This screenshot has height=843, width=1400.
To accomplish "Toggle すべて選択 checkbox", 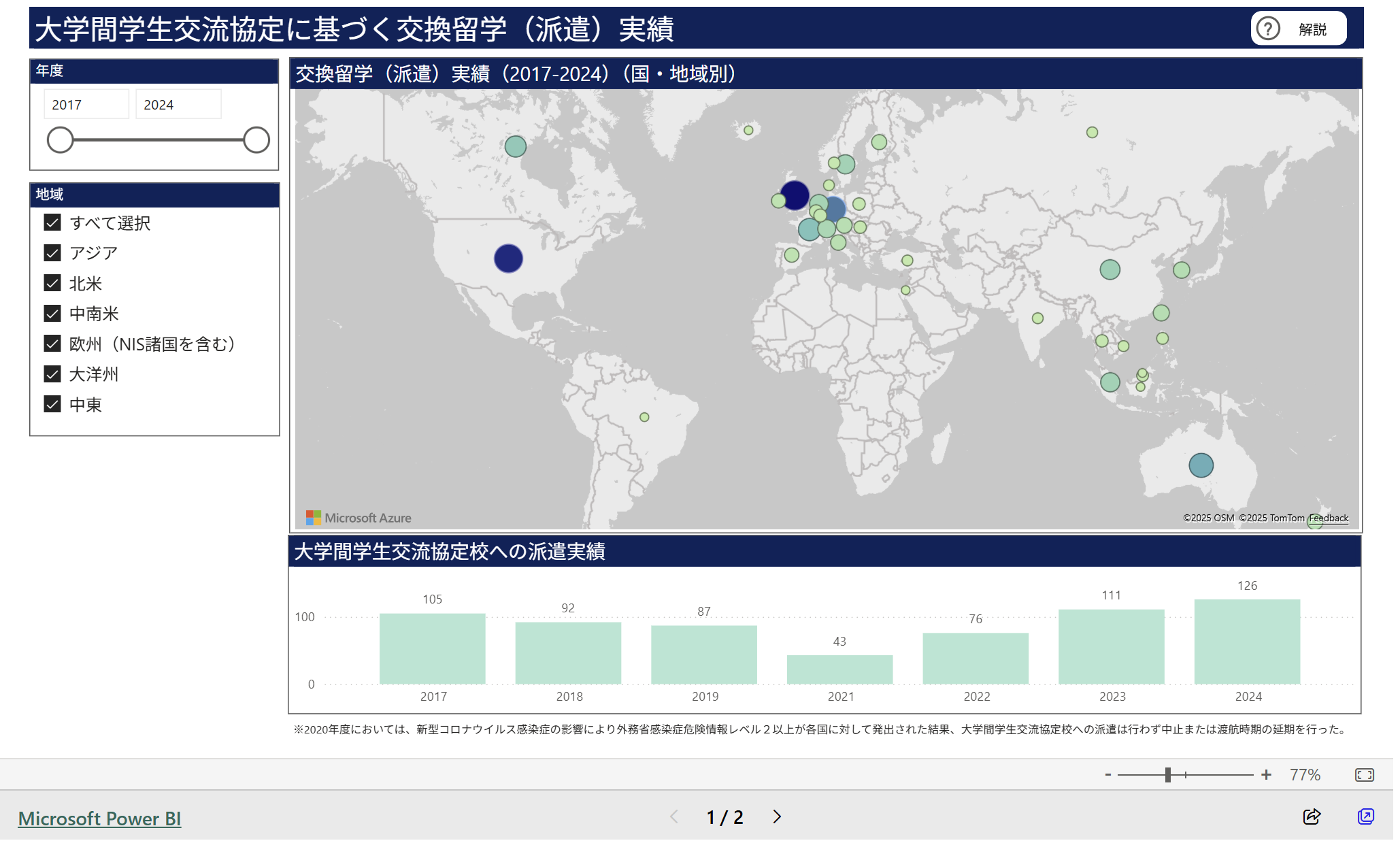I will (52, 223).
